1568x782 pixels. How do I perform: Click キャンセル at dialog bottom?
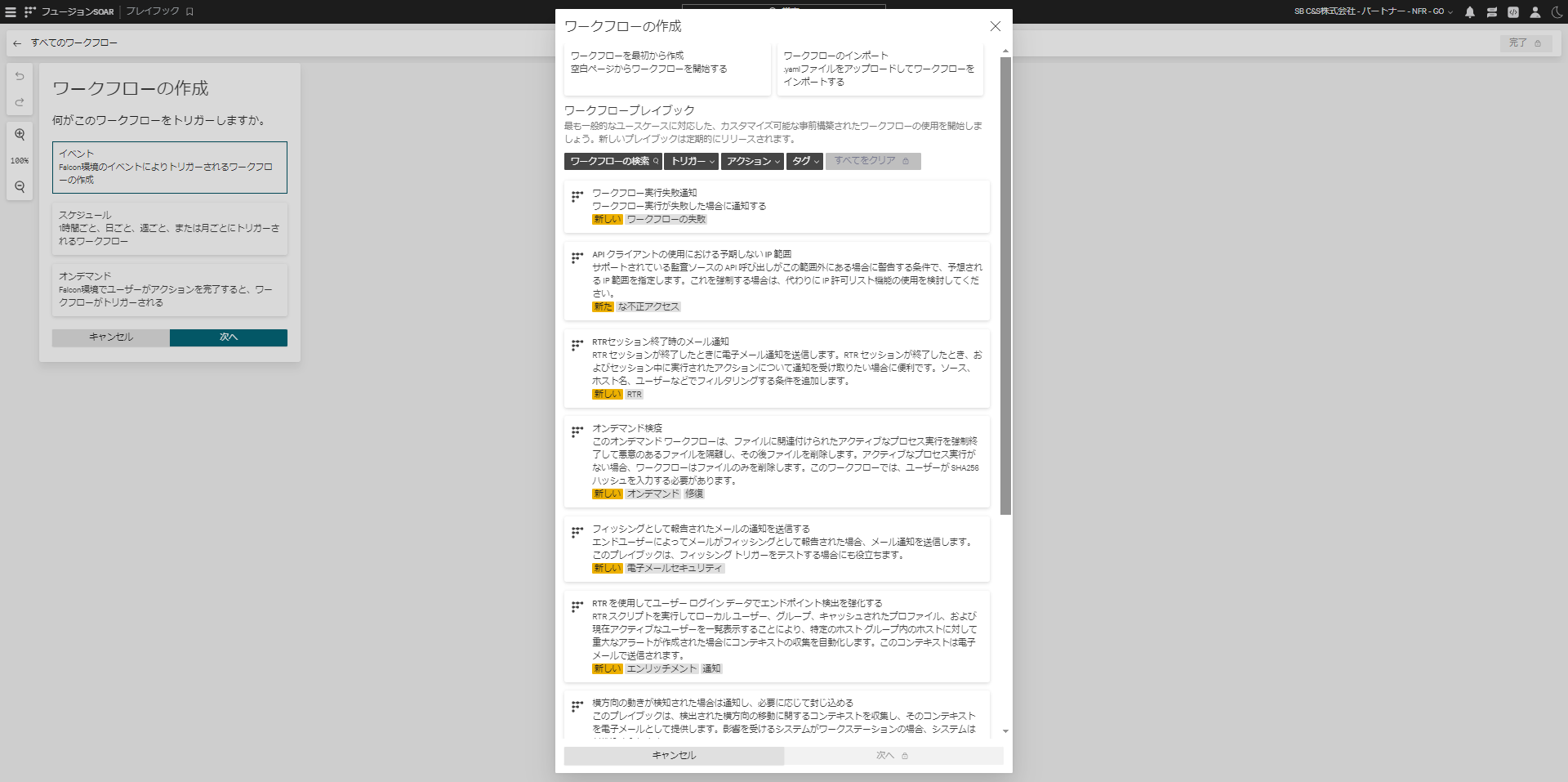[674, 756]
